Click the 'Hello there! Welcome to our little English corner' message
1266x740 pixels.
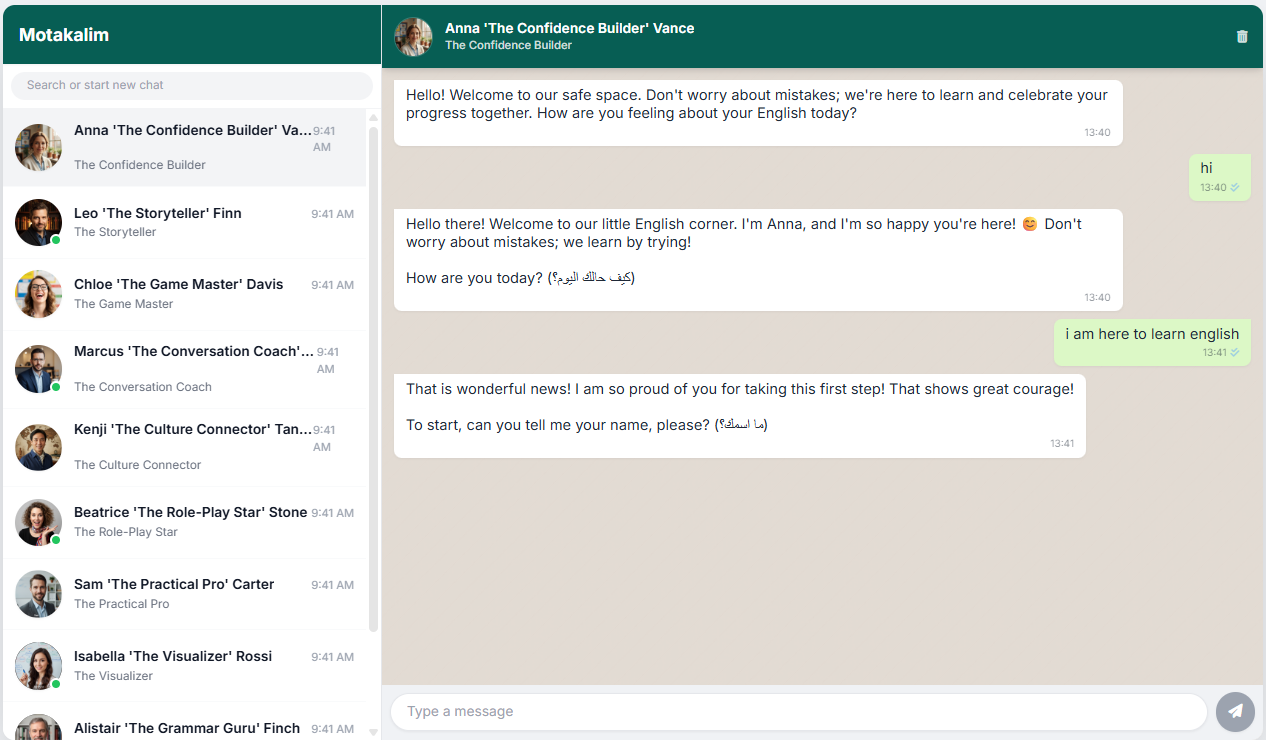pos(758,260)
